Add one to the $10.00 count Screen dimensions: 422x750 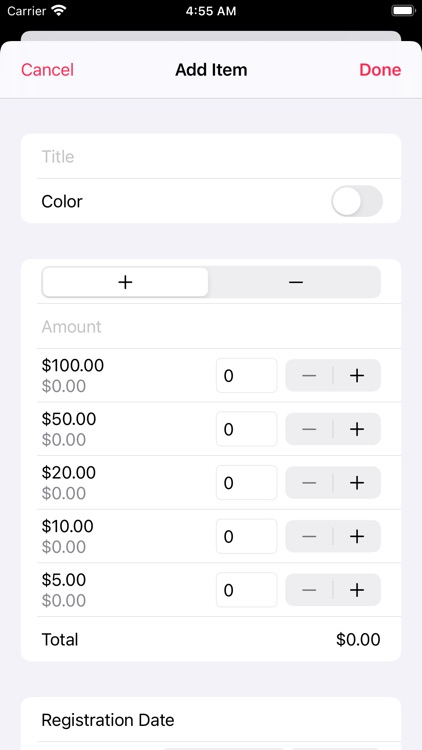tap(357, 537)
